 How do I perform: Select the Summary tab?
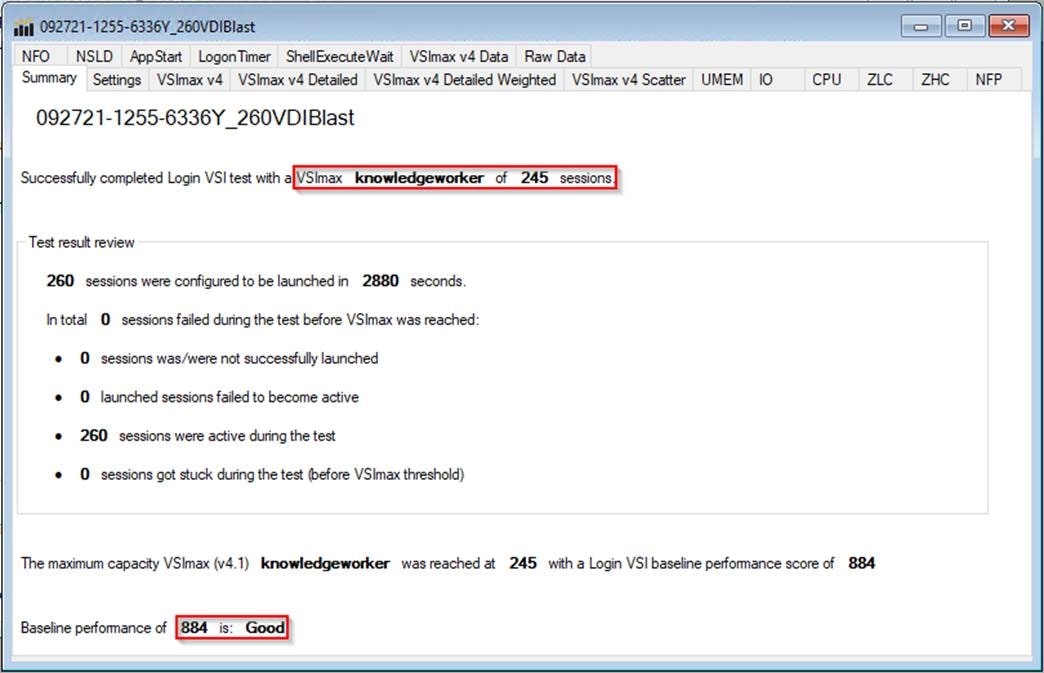49,78
